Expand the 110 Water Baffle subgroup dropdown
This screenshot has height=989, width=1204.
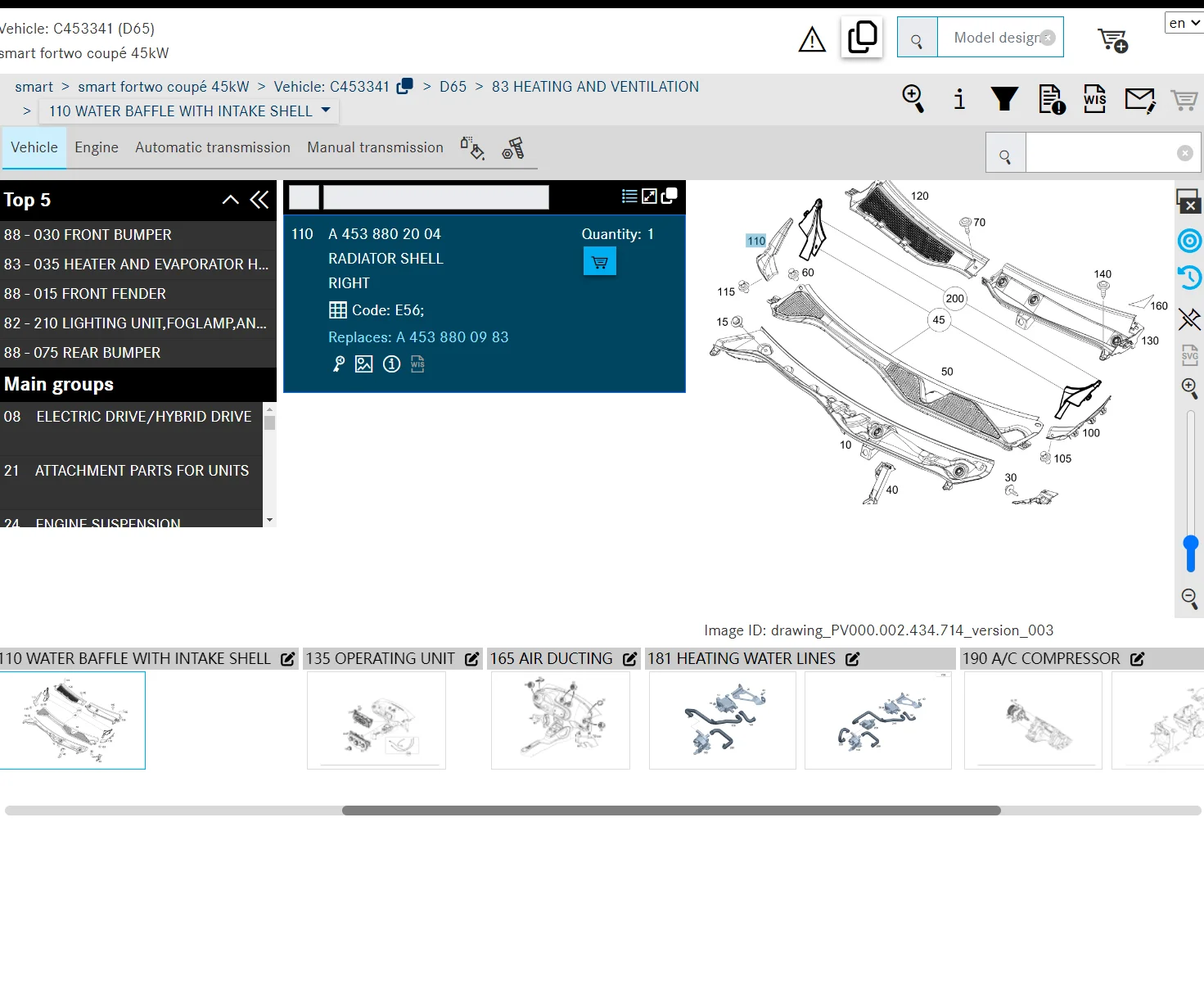pos(326,110)
